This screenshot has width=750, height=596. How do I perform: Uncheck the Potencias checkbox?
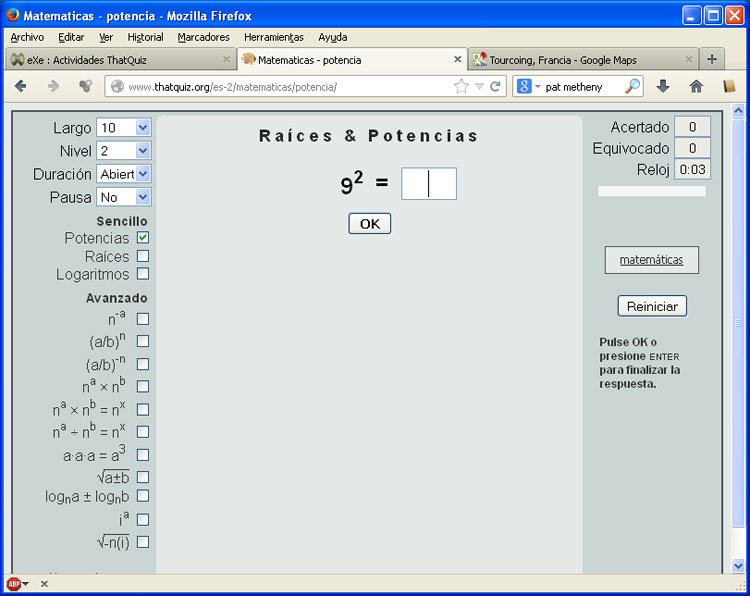[143, 238]
